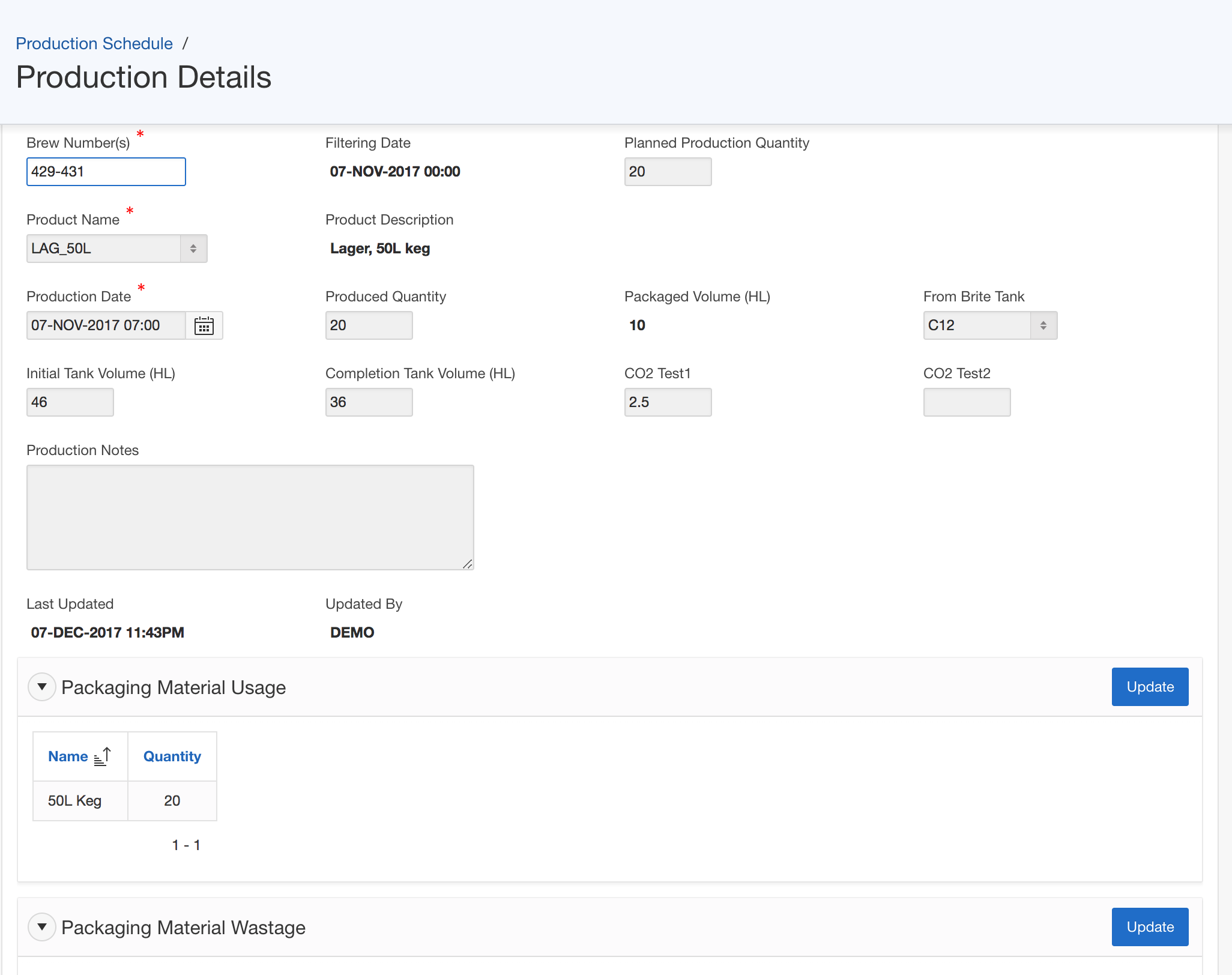Click the Production Date text field
Viewport: 1232px width, 975px height.
(x=106, y=325)
